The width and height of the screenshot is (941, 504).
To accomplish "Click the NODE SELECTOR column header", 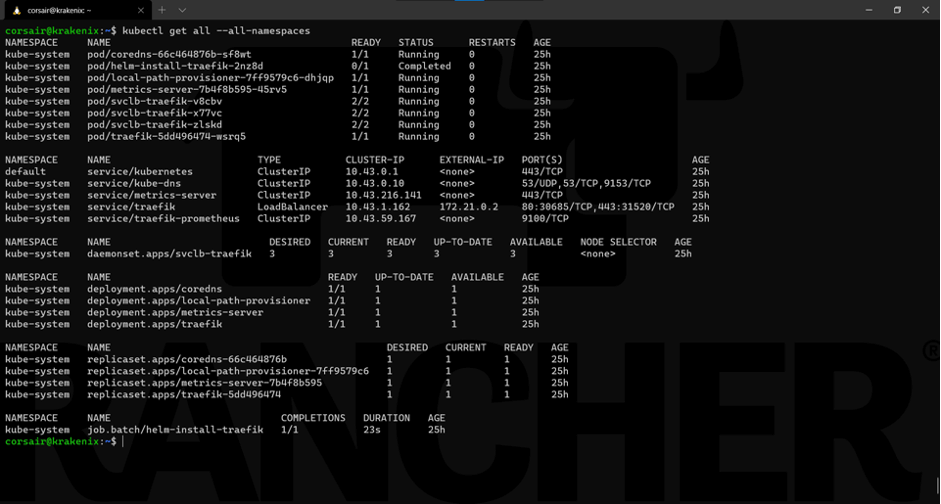I will (618, 242).
